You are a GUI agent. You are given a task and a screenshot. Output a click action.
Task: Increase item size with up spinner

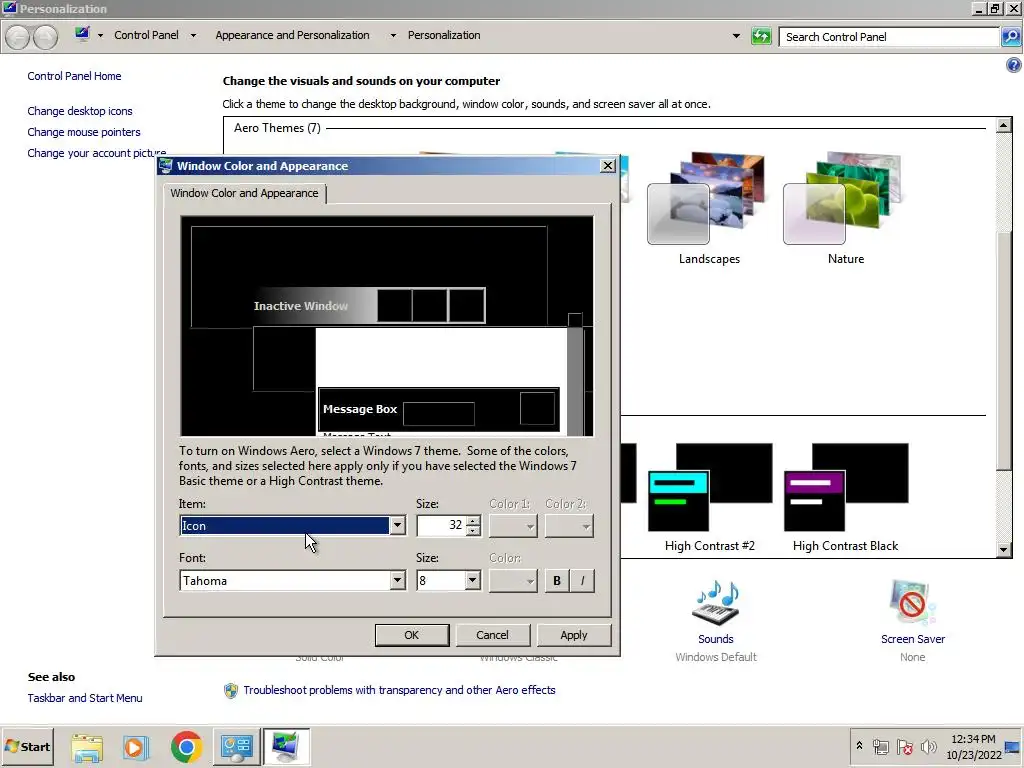pos(473,520)
